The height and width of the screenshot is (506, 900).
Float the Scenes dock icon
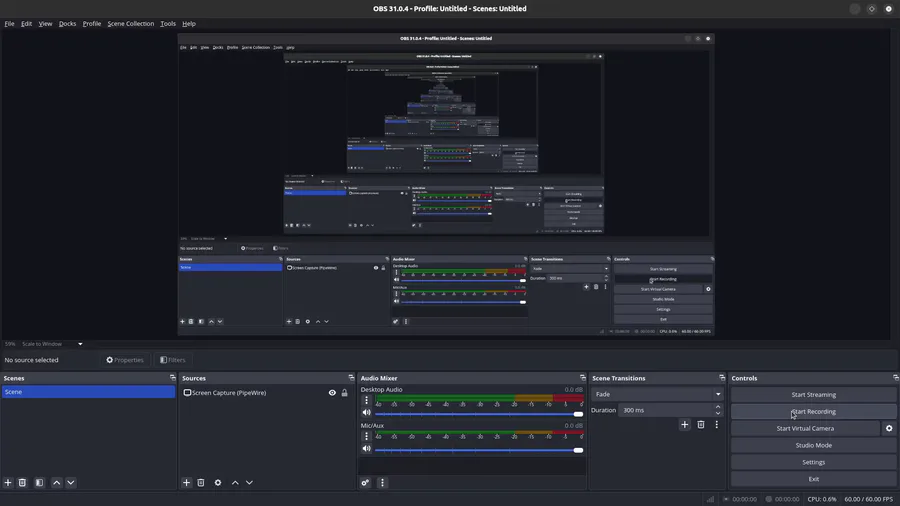click(172, 377)
